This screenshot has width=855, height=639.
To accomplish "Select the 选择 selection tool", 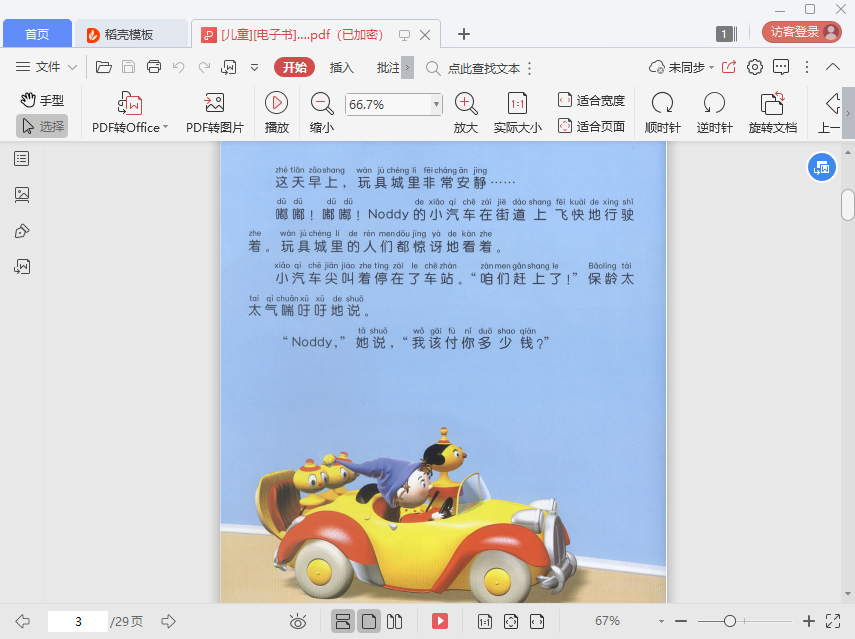I will pos(42,126).
